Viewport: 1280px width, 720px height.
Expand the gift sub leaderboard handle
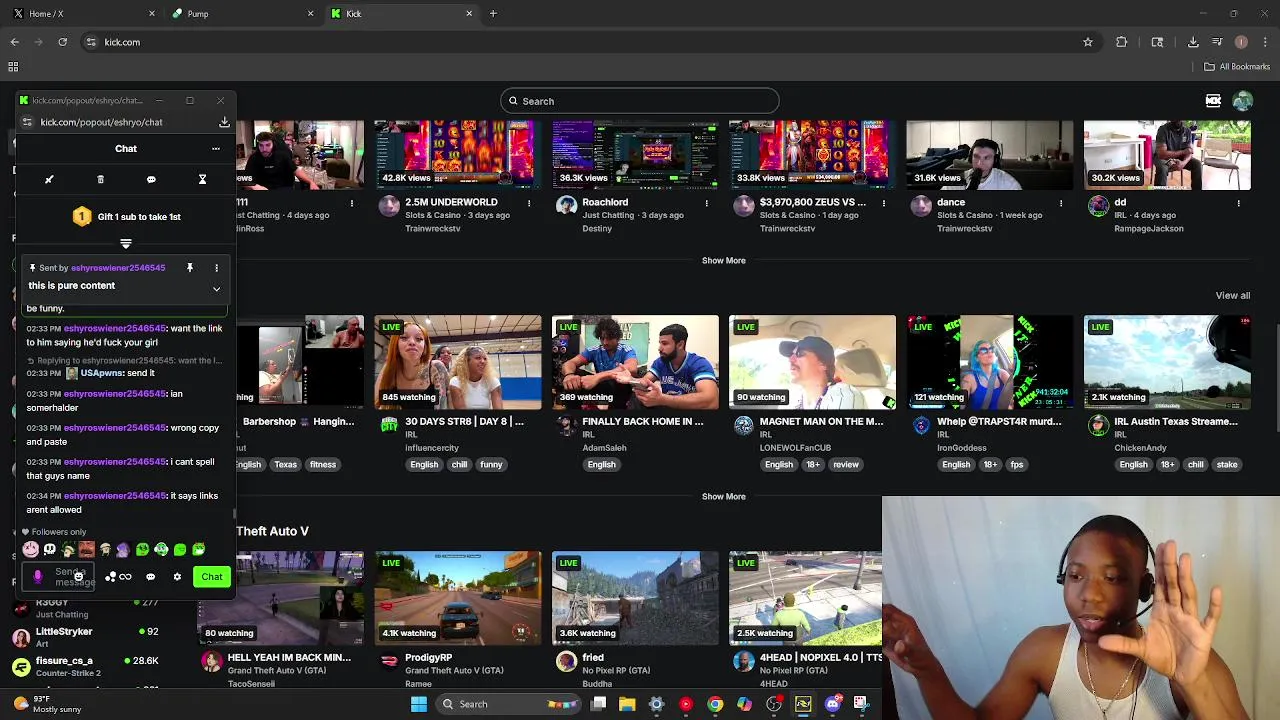click(x=126, y=243)
